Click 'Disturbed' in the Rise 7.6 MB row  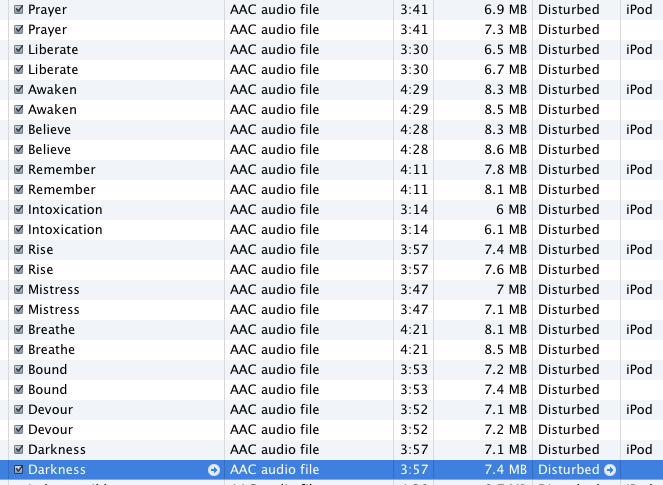click(568, 269)
